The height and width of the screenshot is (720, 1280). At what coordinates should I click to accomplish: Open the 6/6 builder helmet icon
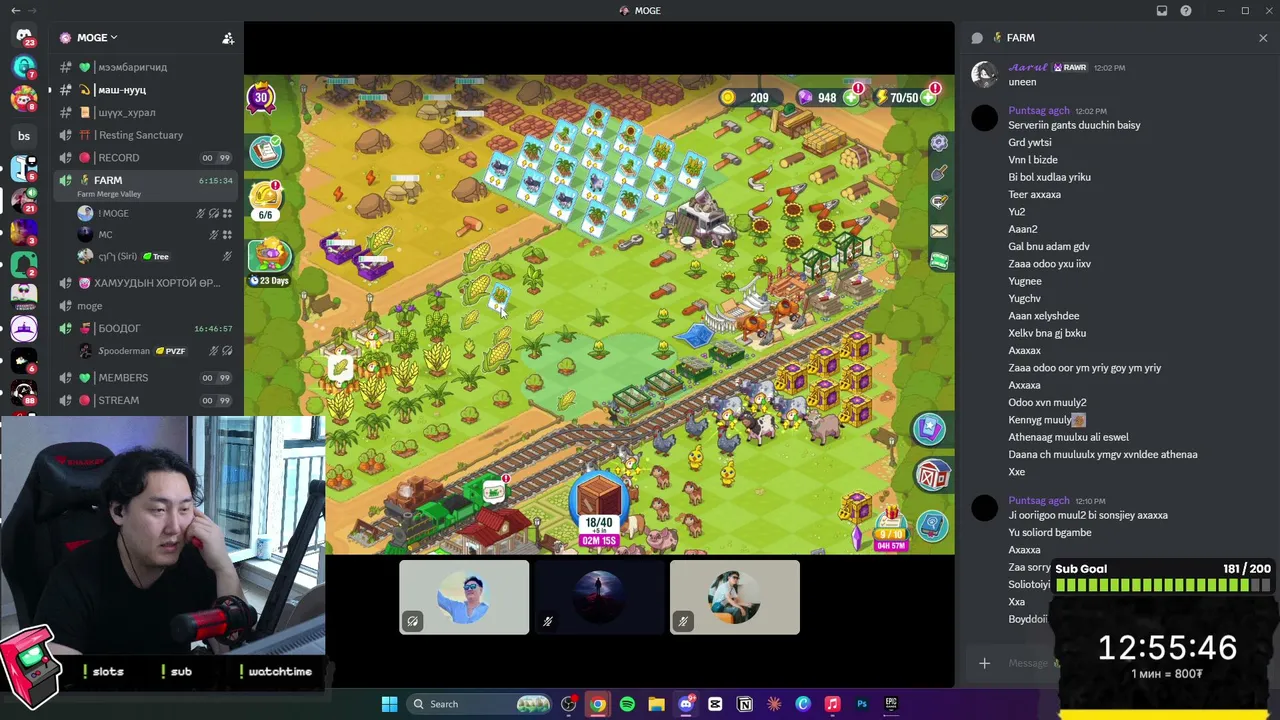(x=265, y=199)
